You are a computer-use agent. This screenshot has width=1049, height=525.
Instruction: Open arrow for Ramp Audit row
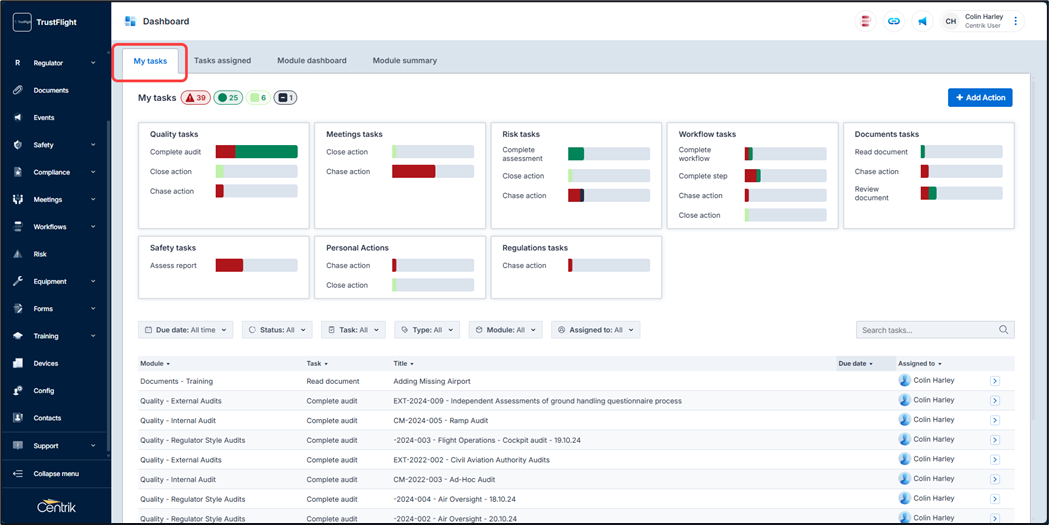click(995, 420)
